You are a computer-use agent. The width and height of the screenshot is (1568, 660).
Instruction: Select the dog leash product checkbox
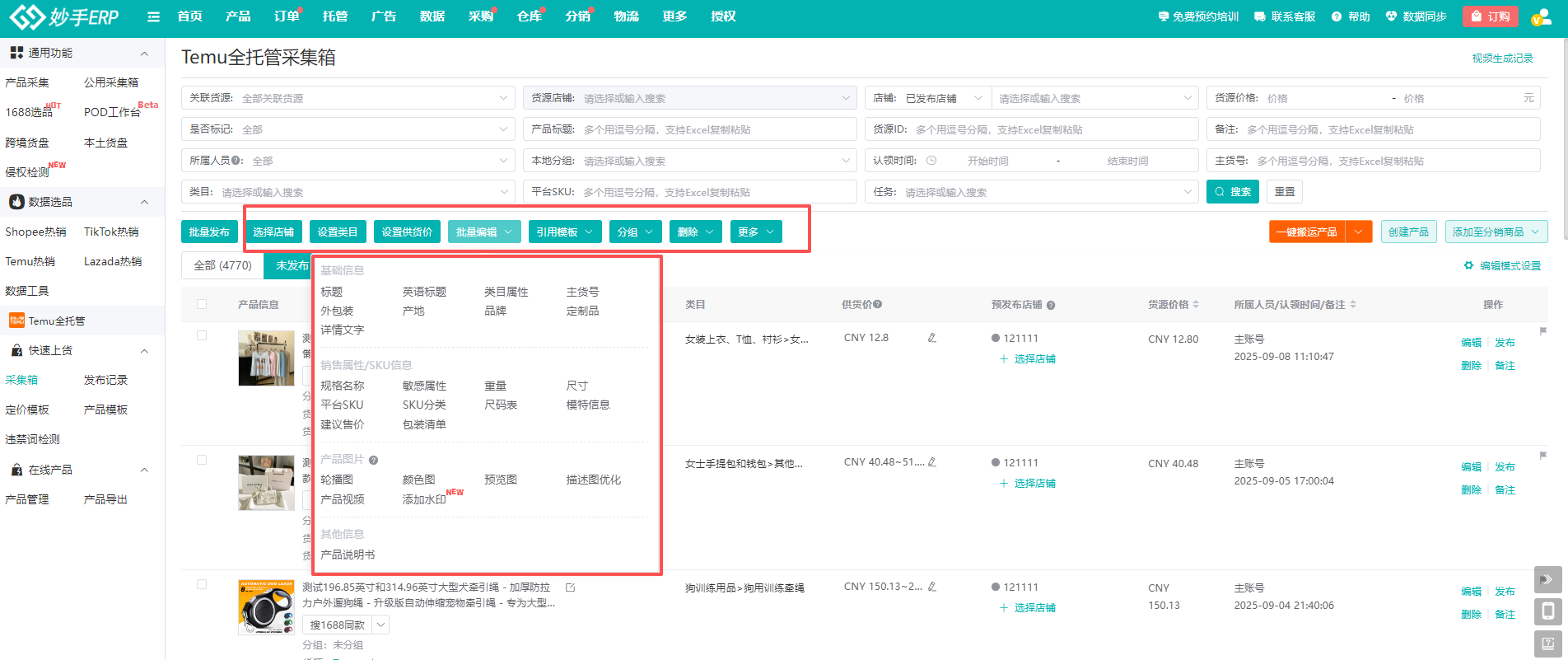[202, 584]
